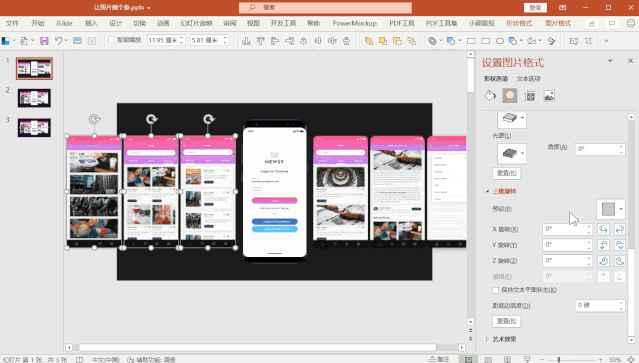Open Size & Properties icon in pane
Image resolution: width=639 pixels, height=363 pixels.
click(x=529, y=96)
